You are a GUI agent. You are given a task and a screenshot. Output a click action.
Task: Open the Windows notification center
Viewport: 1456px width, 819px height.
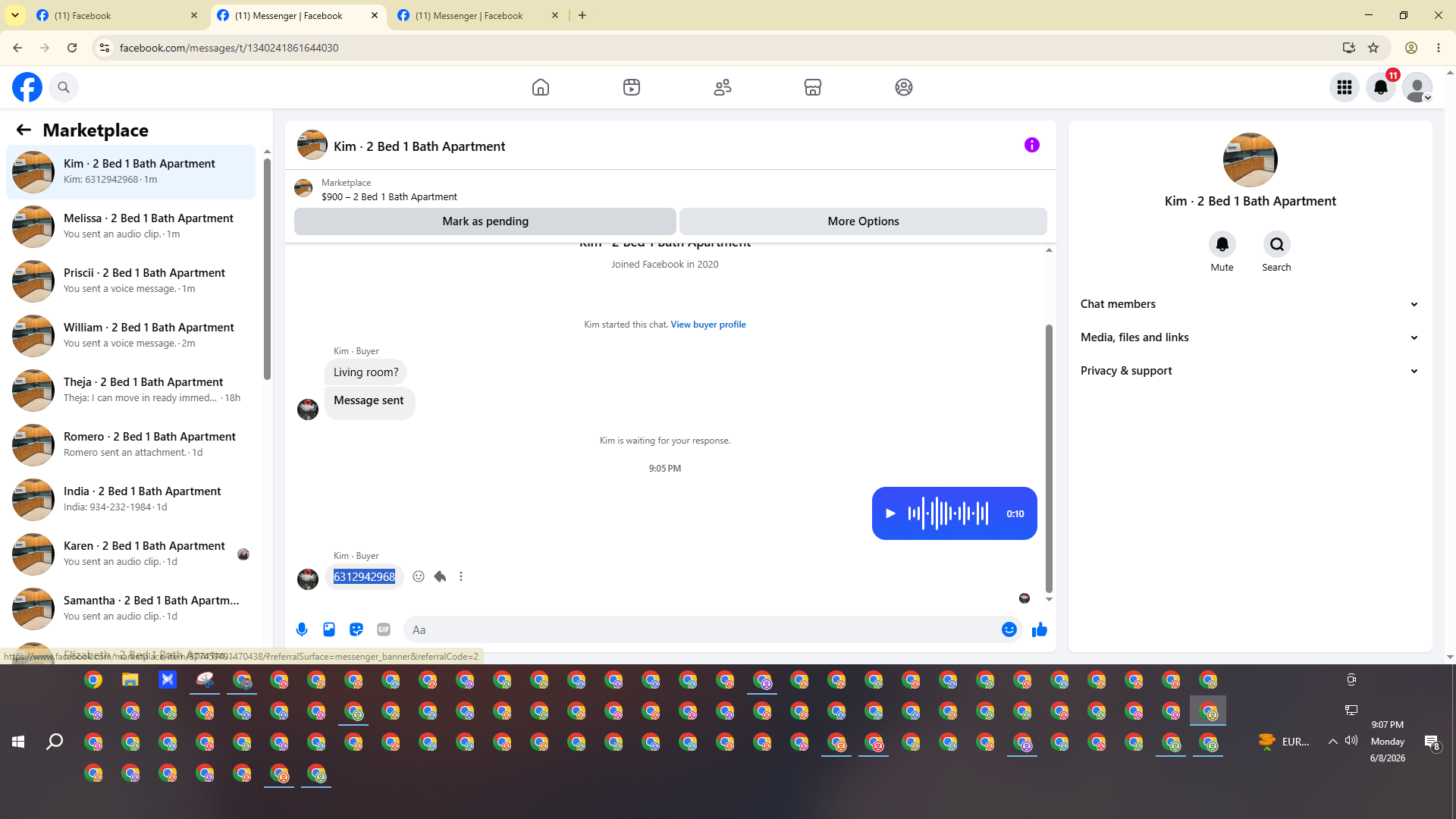click(x=1432, y=742)
